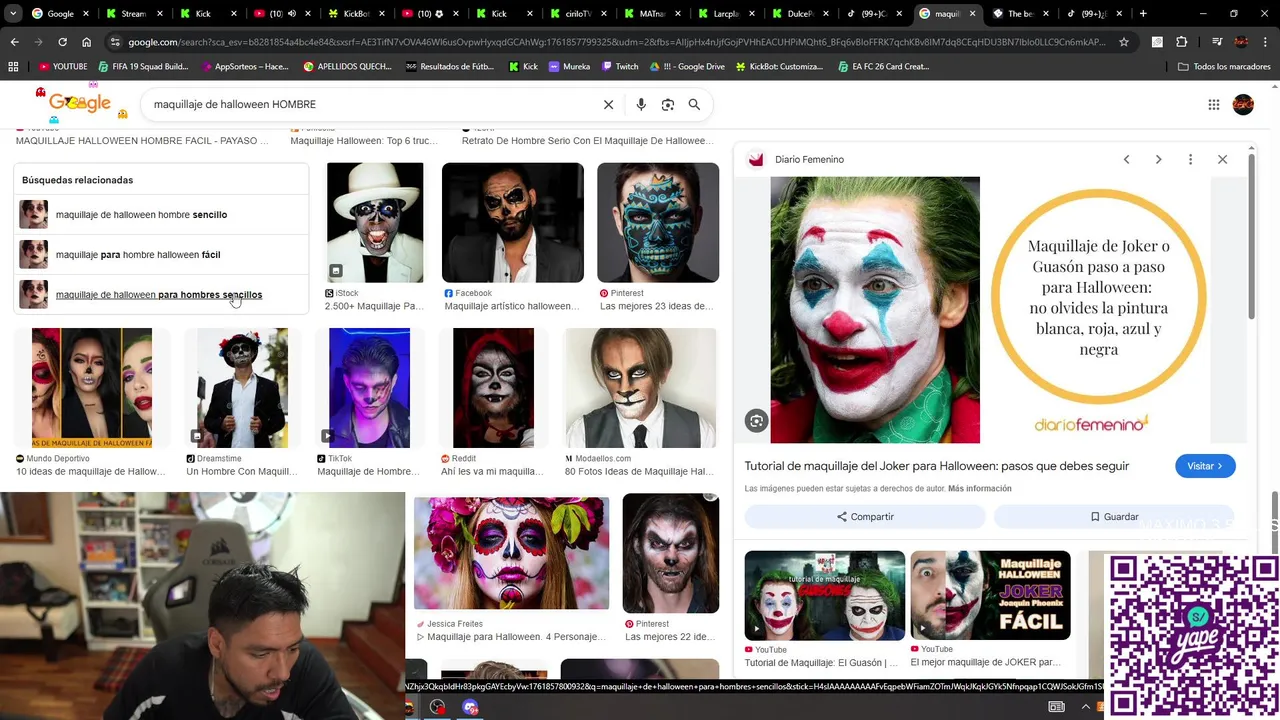Screen dimensions: 1280x720
Task: Open three-dot options in preview panel
Action: point(1190,159)
